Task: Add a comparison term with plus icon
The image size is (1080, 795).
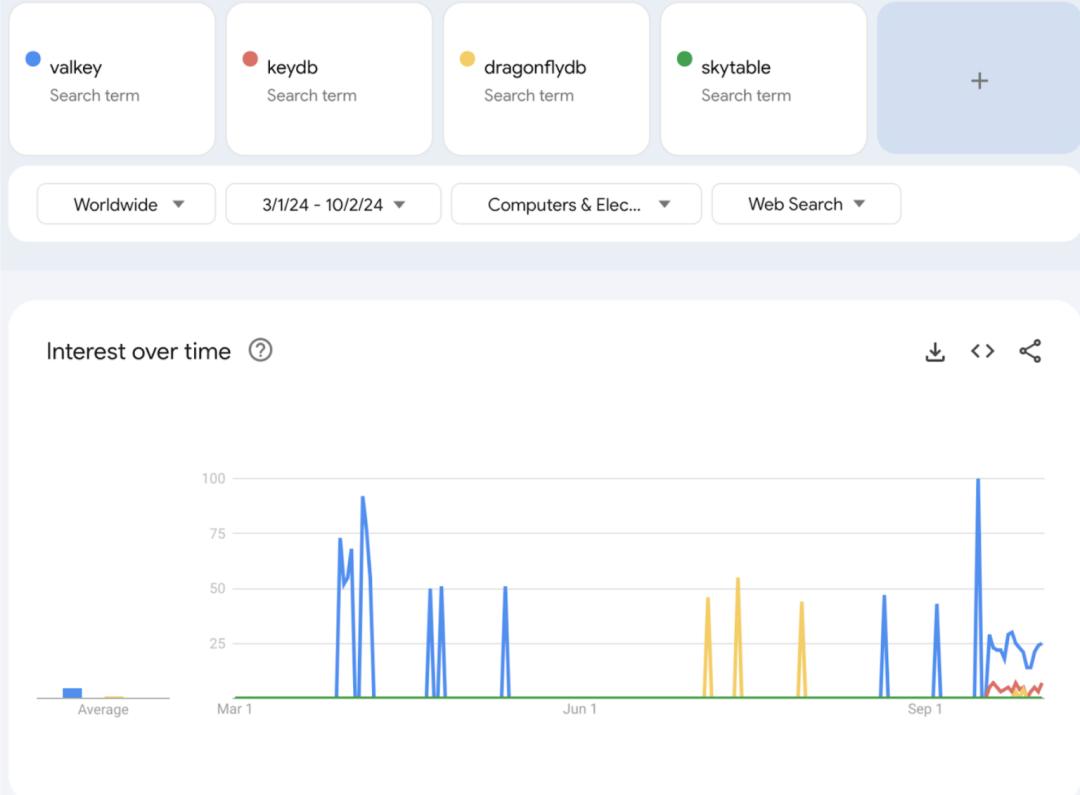Action: tap(979, 81)
